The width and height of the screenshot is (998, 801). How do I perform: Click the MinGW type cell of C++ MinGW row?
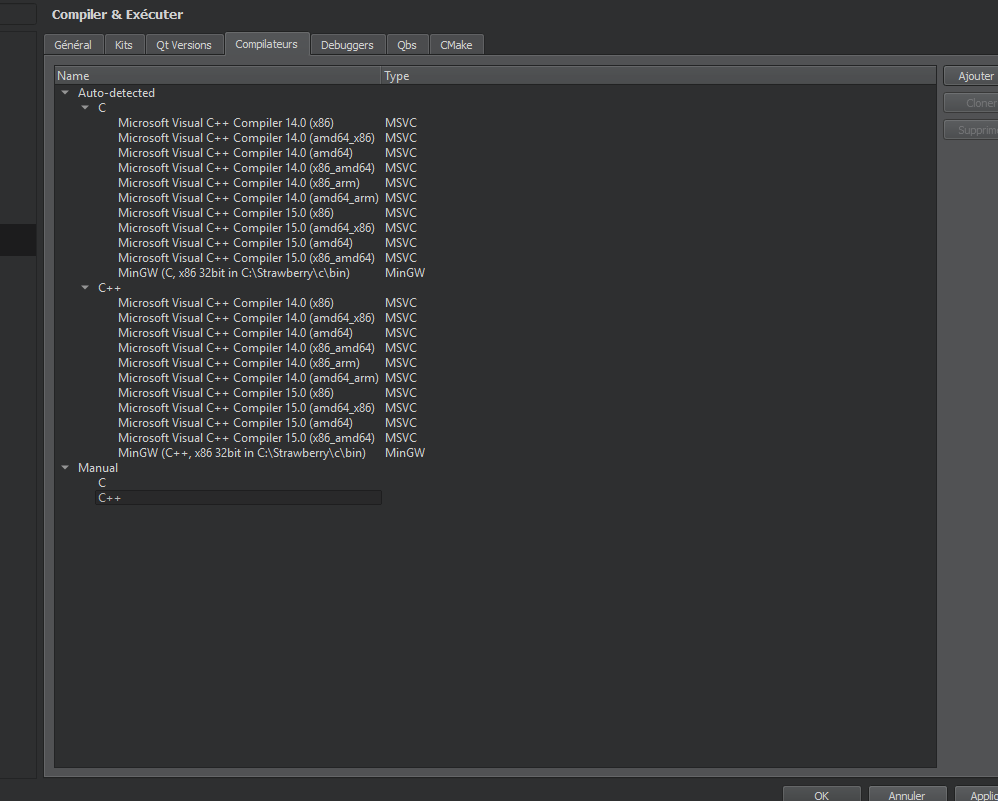[405, 453]
